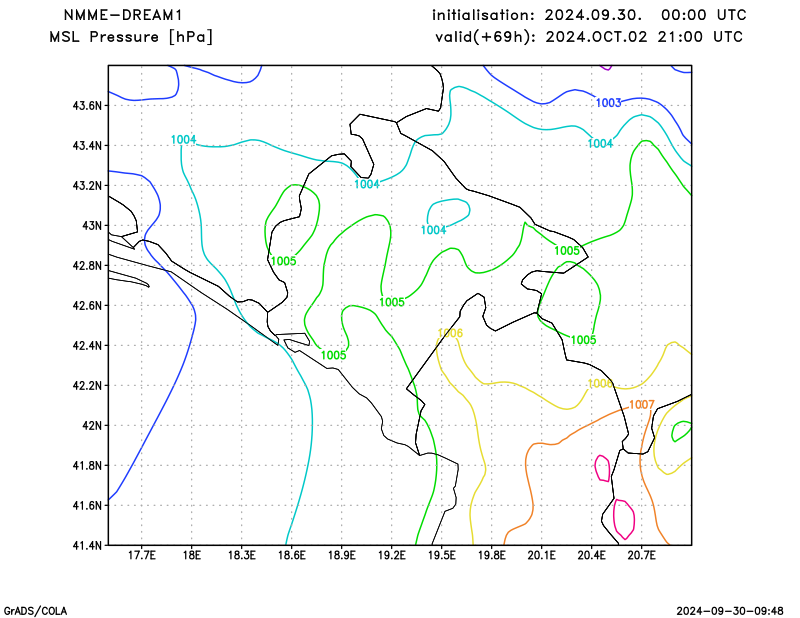Select the 43.4N latitude label
Viewport: 800px width, 618px height.
tap(87, 146)
